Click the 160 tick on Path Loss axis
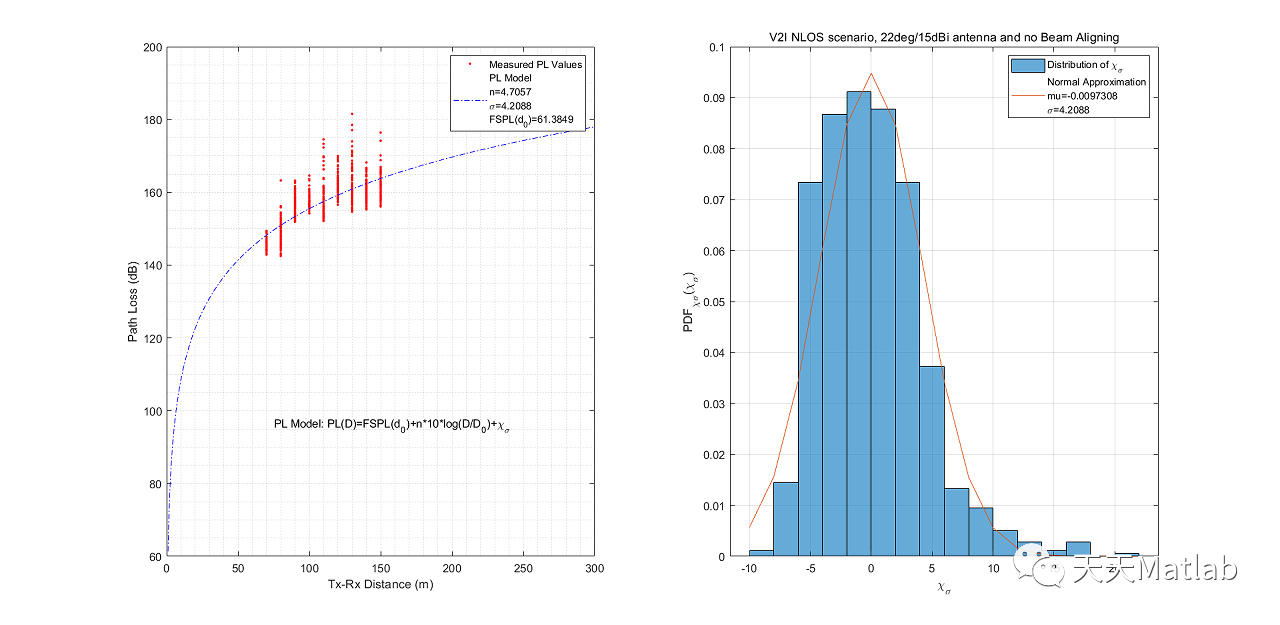The image size is (1280, 625). [x=151, y=193]
